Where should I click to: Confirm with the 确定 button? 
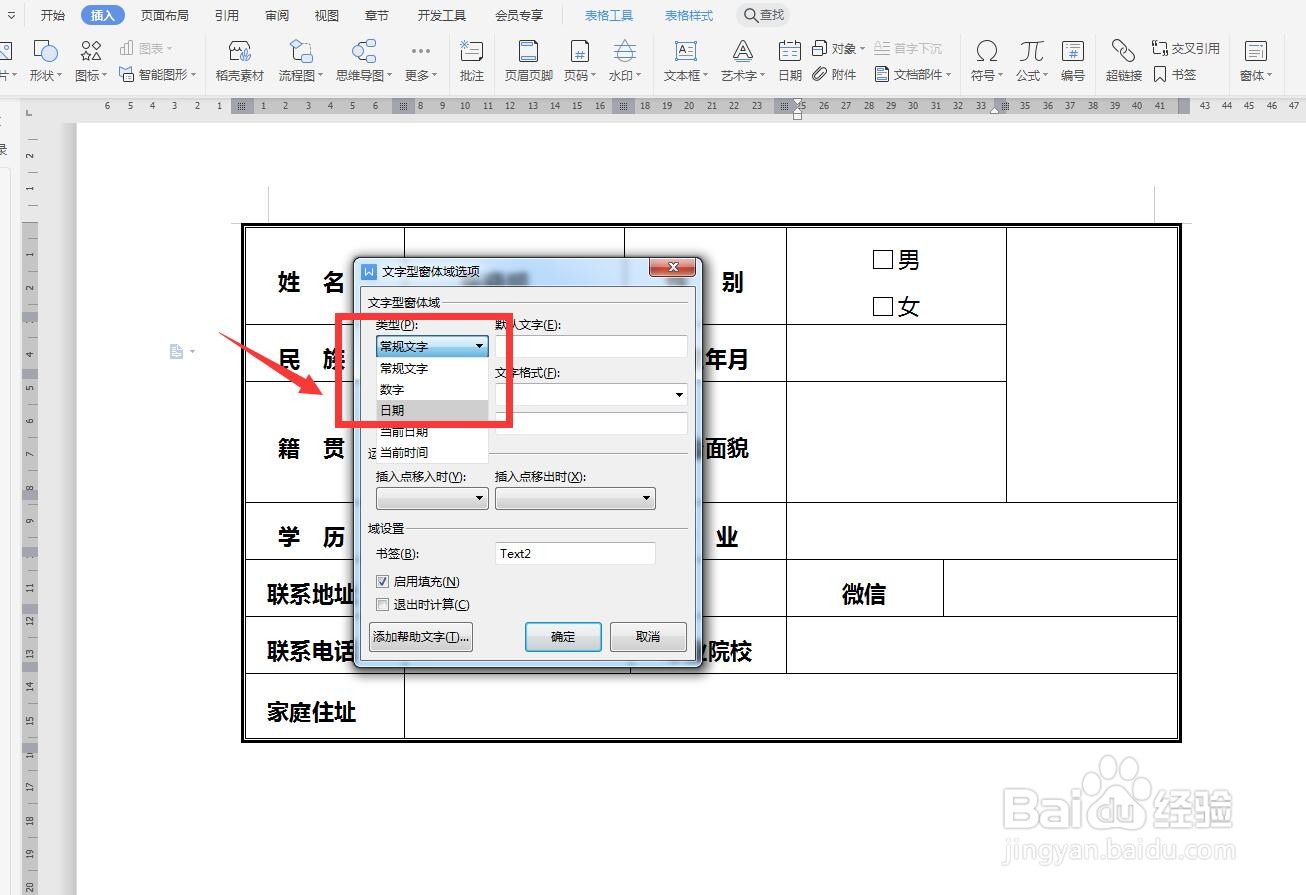tap(563, 637)
